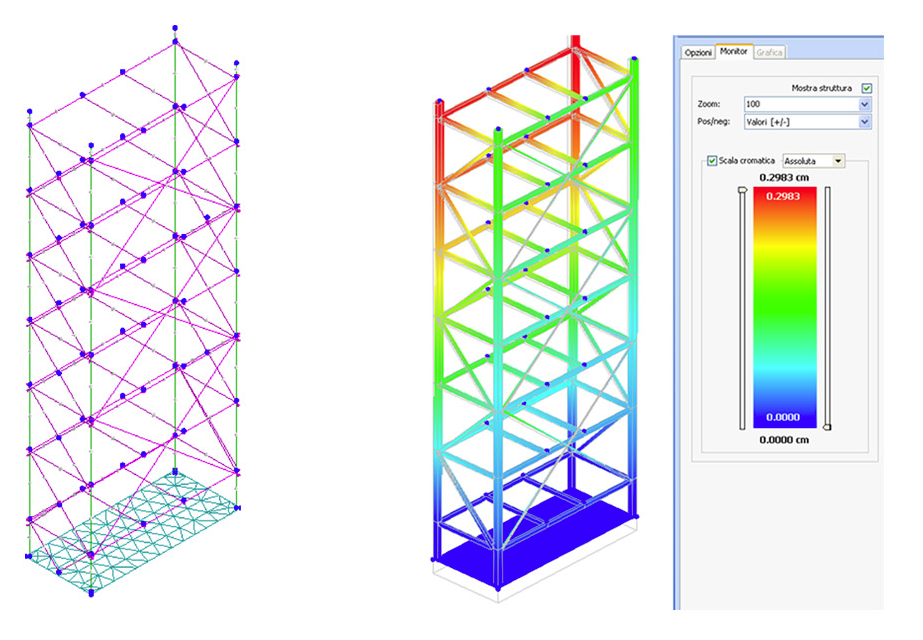Toggle the Mostra struttura checkbox

point(866,88)
